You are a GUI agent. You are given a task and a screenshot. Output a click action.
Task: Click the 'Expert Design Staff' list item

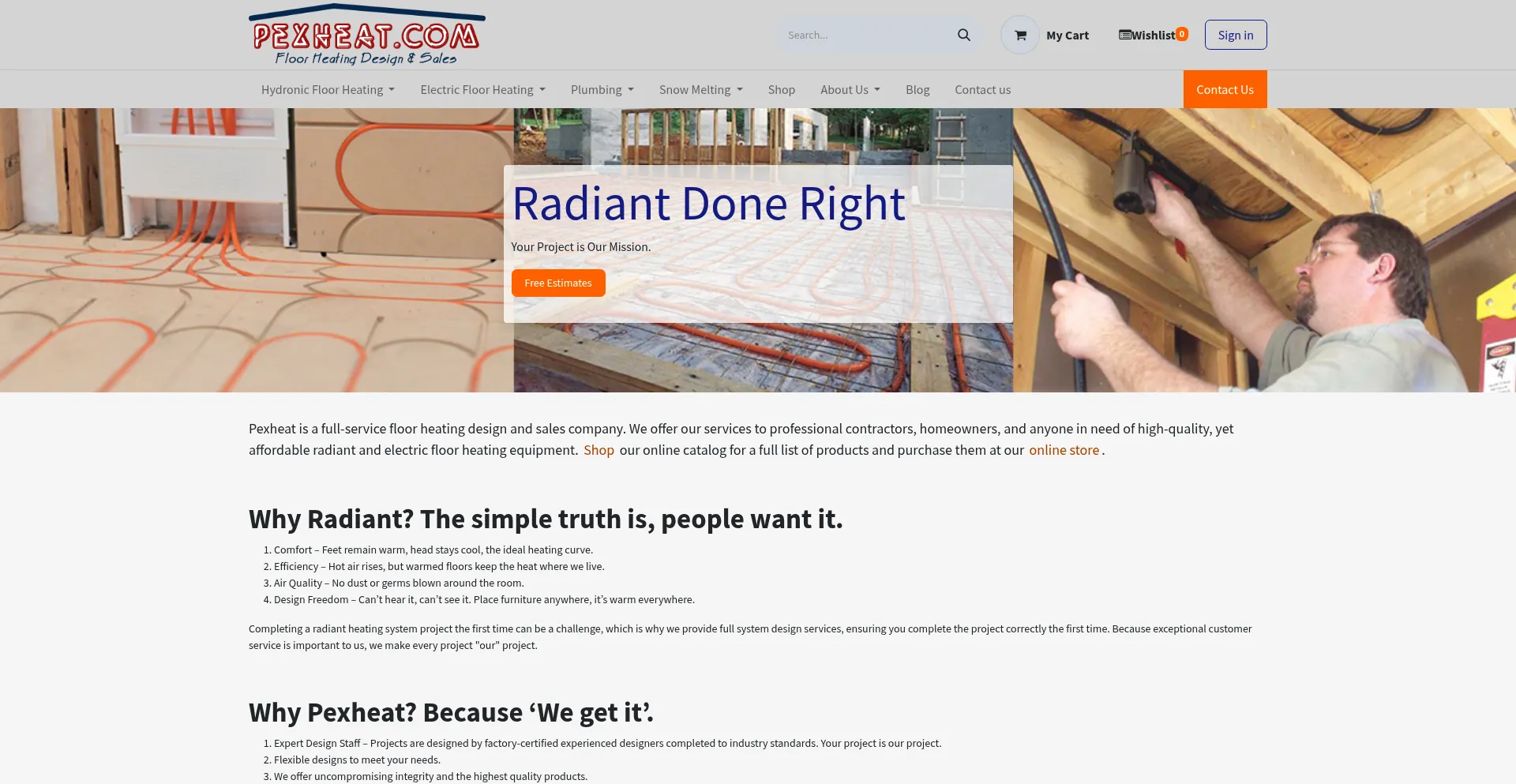[x=607, y=743]
